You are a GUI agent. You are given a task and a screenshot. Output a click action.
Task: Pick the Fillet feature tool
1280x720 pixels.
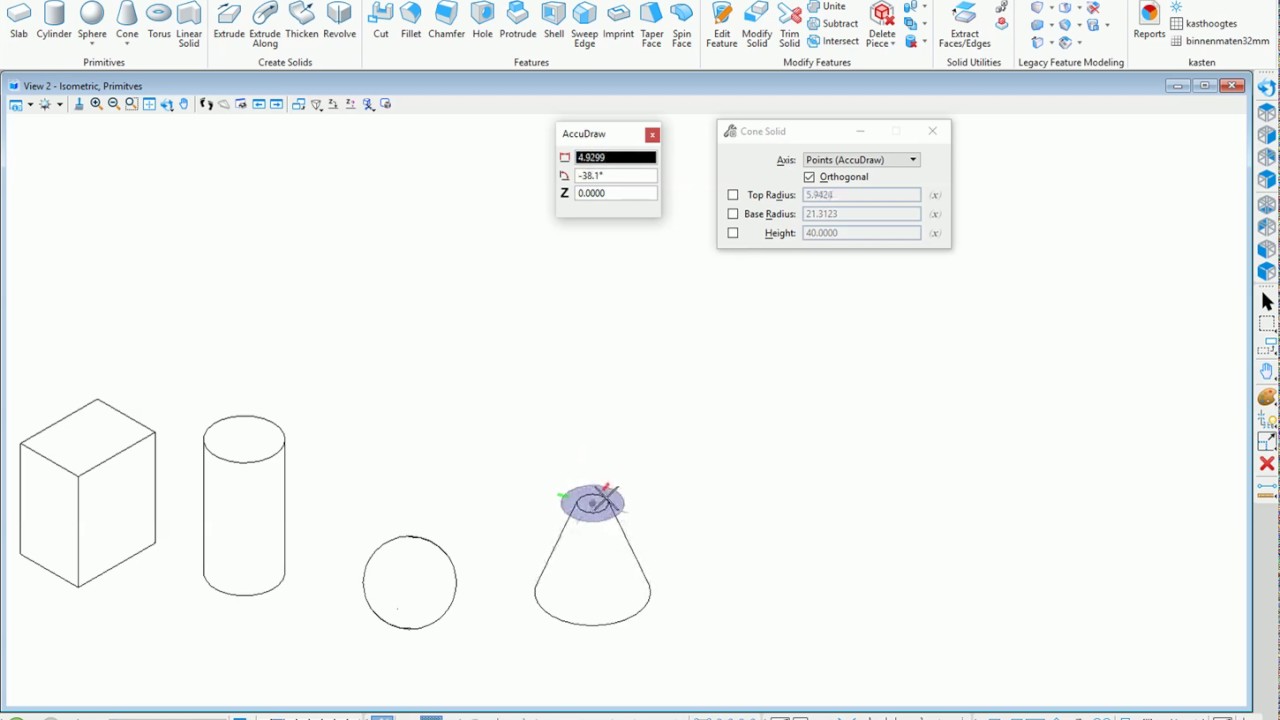[x=411, y=20]
